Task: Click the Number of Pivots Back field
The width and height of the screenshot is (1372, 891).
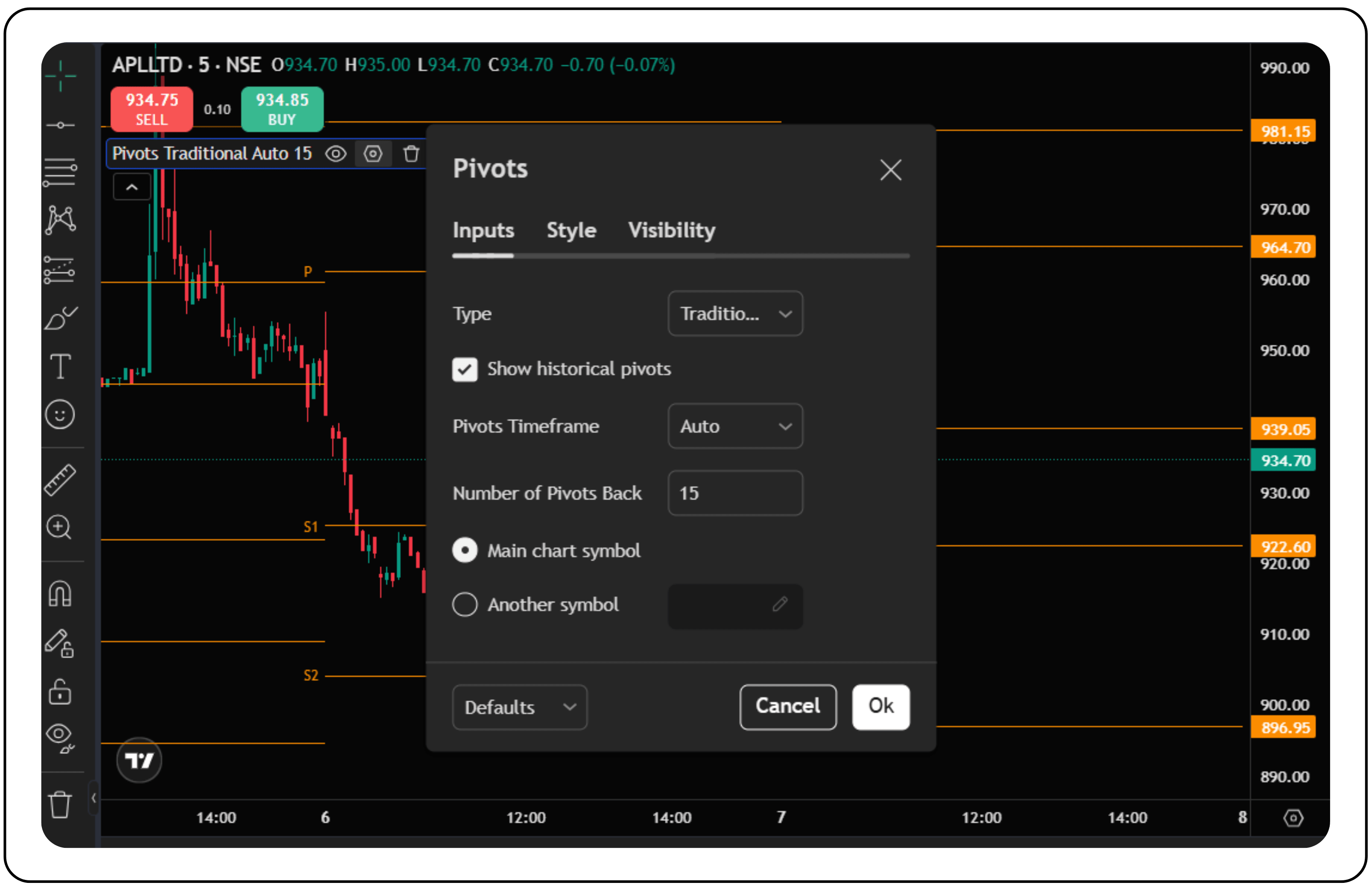Action: (x=734, y=493)
